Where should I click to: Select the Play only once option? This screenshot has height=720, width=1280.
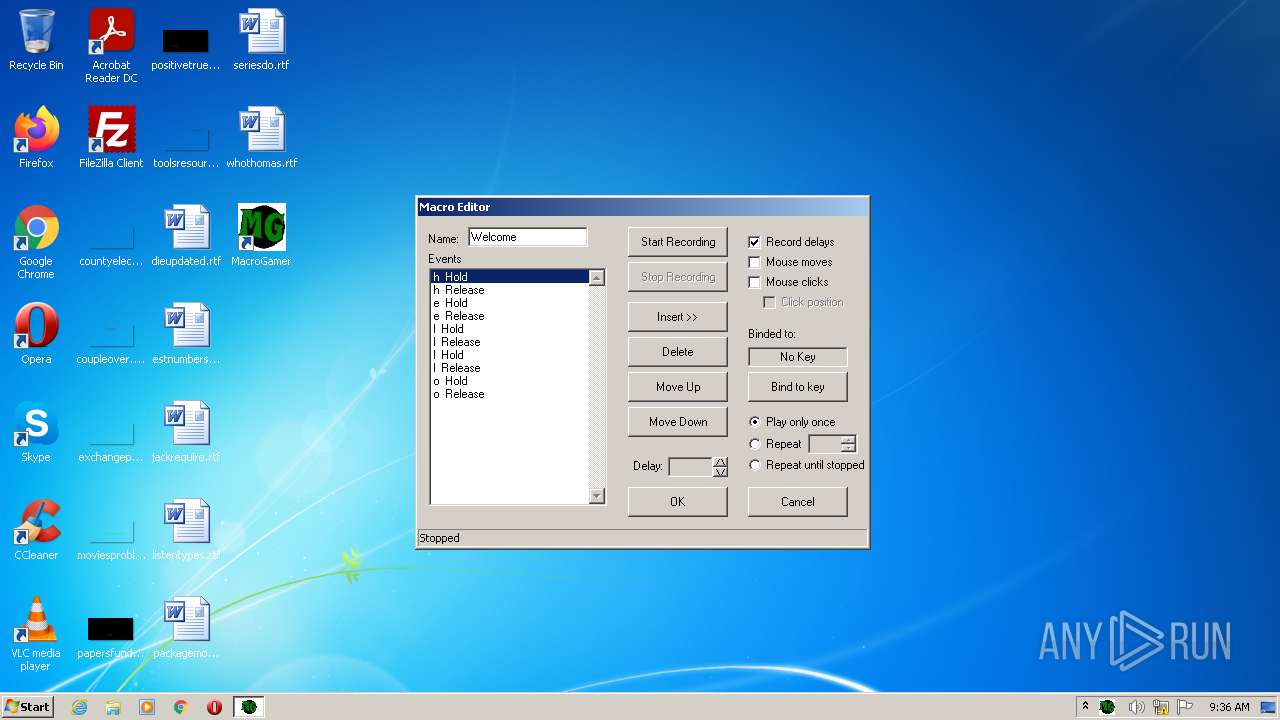755,422
